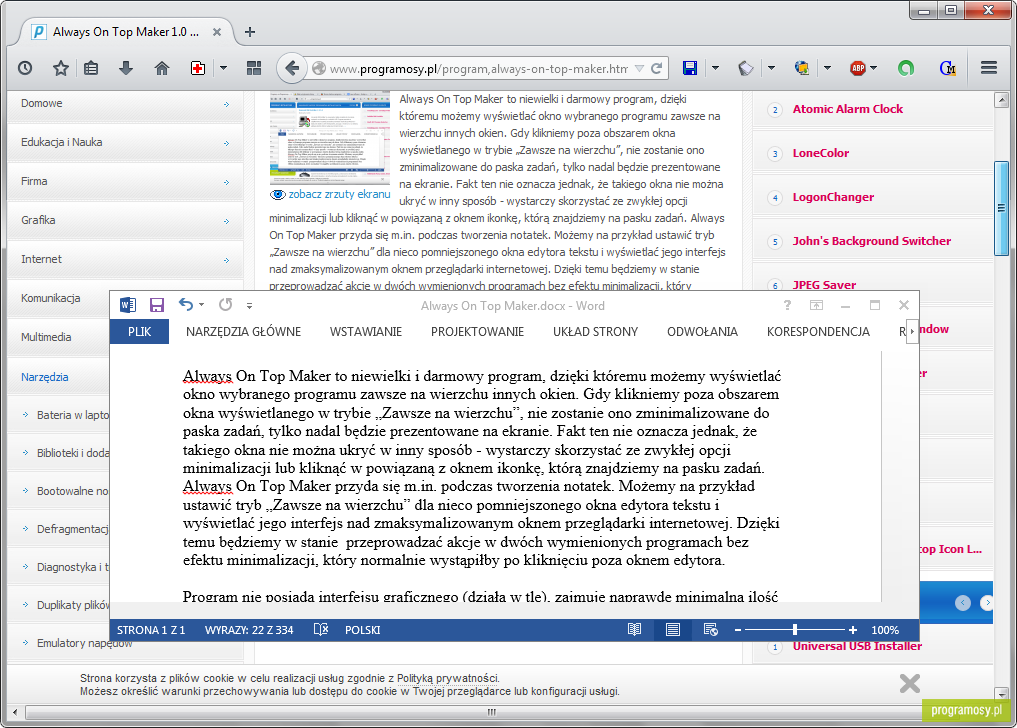Bookmark this page with the star icon
Image resolution: width=1017 pixels, height=728 pixels.
click(x=61, y=67)
